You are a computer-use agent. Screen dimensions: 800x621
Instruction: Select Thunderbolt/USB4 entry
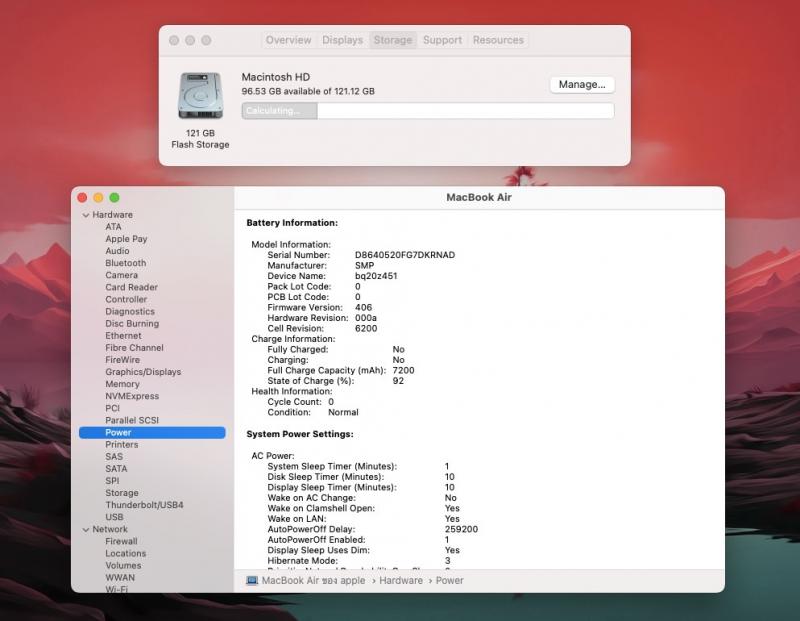coord(144,505)
